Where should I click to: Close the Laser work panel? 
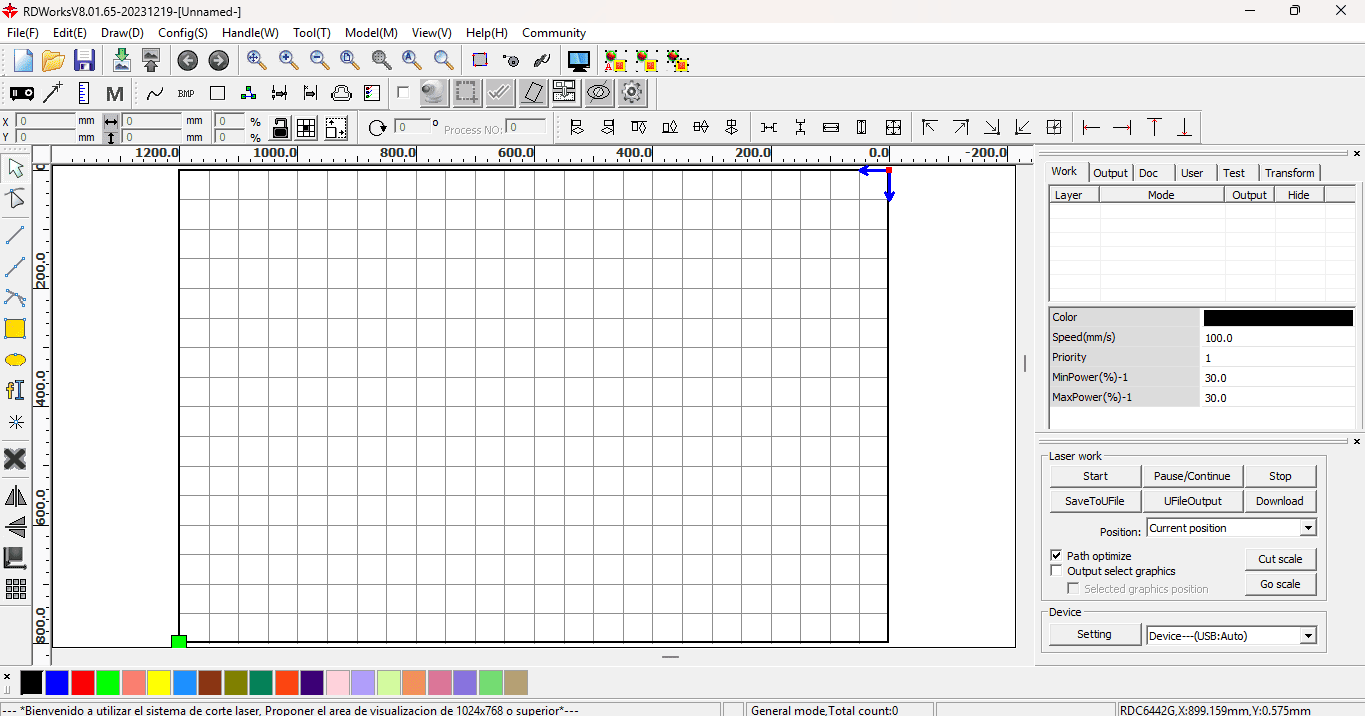coord(1356,441)
